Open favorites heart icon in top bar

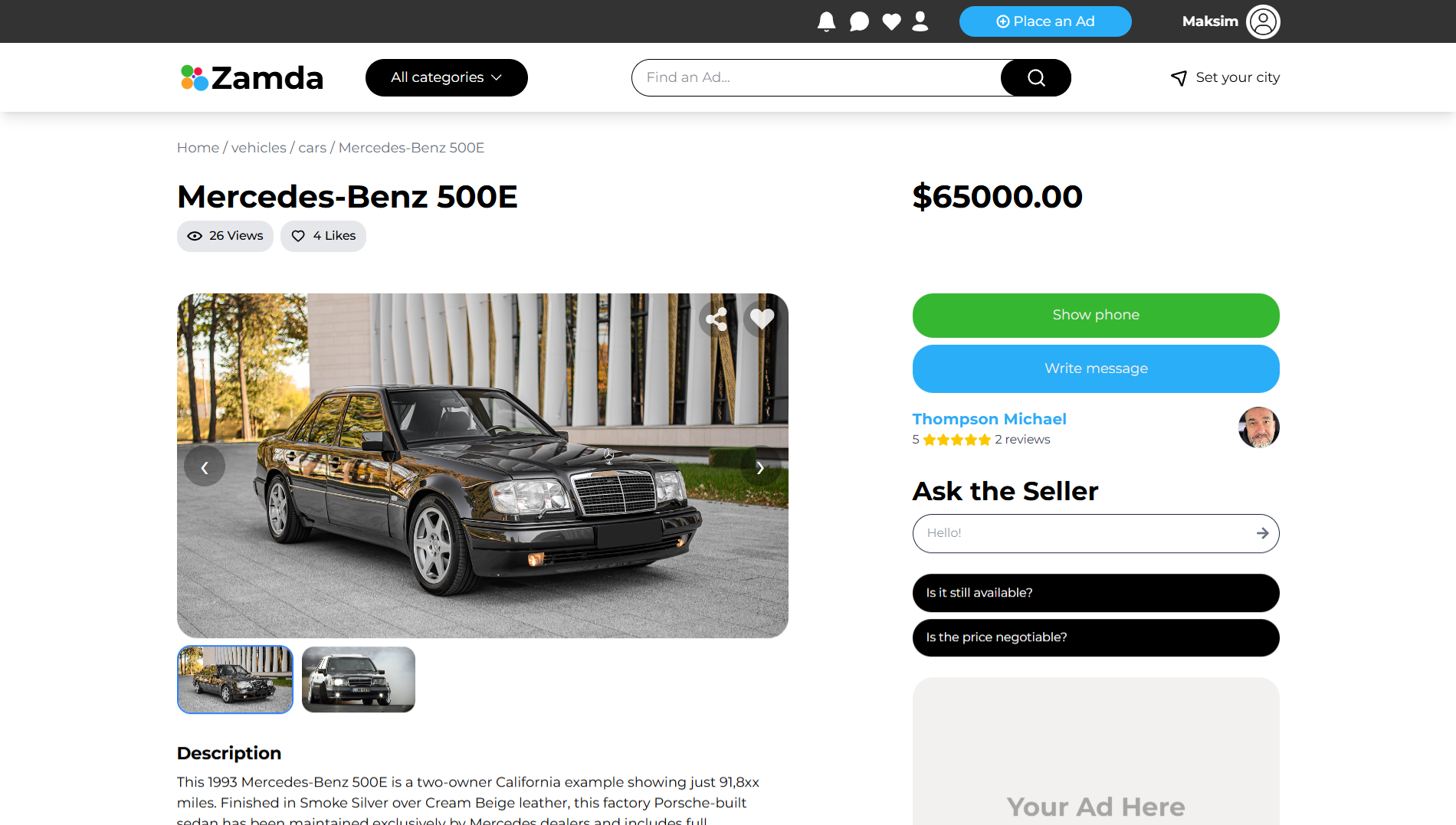[891, 21]
